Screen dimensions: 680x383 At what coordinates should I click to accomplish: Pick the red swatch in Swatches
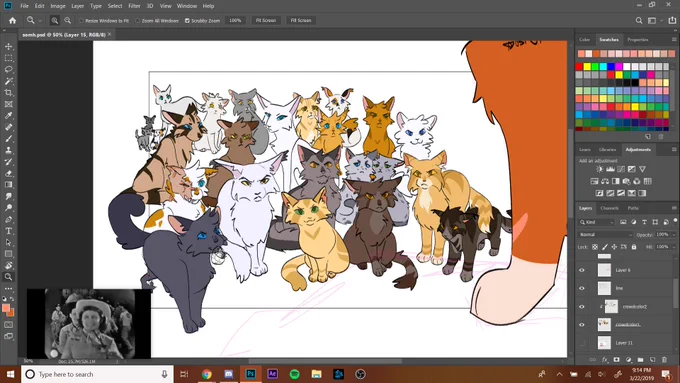[579, 66]
